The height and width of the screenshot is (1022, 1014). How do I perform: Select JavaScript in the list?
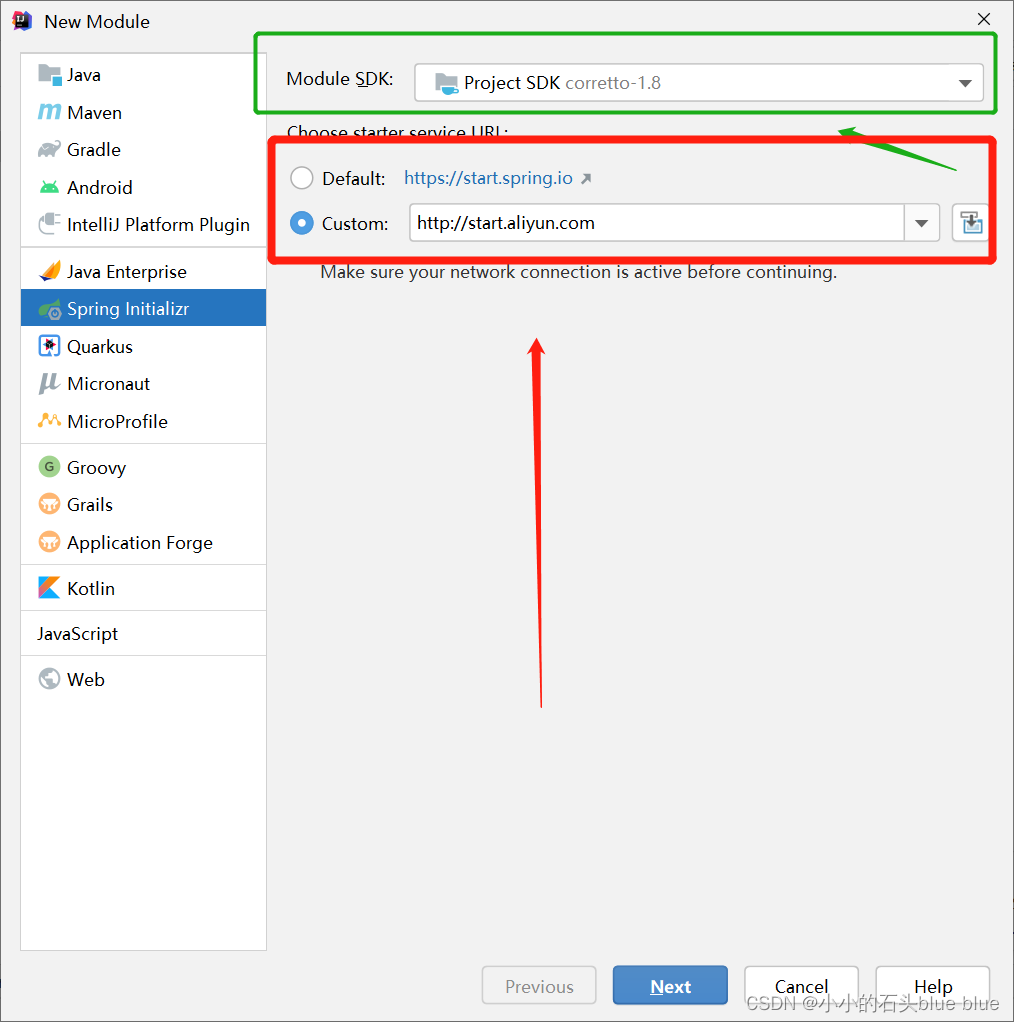tap(143, 634)
